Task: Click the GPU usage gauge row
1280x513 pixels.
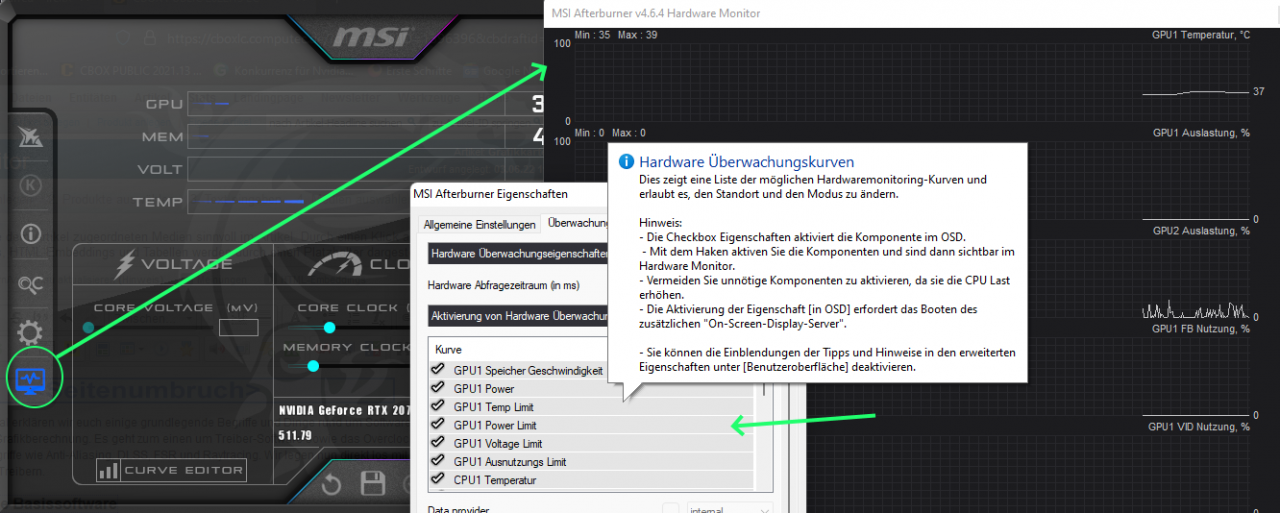Action: pos(345,104)
